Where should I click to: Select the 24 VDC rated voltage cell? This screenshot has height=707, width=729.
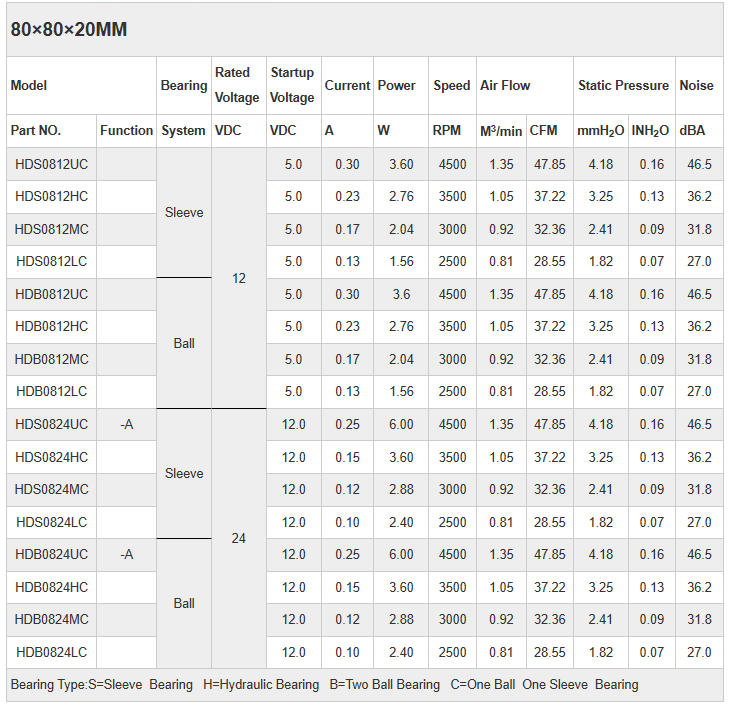pyautogui.click(x=238, y=538)
